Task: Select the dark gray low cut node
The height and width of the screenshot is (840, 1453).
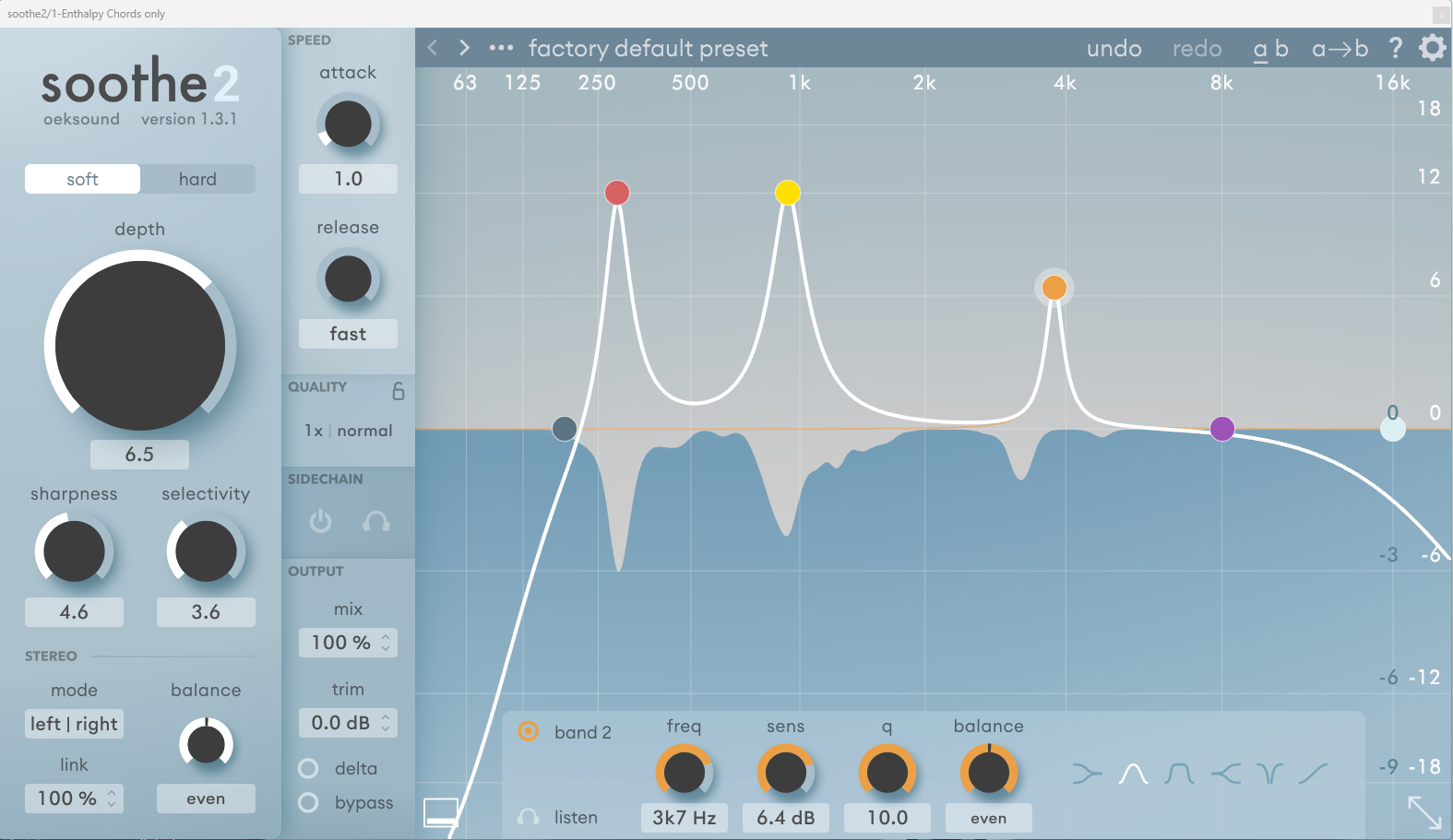Action: pos(565,428)
